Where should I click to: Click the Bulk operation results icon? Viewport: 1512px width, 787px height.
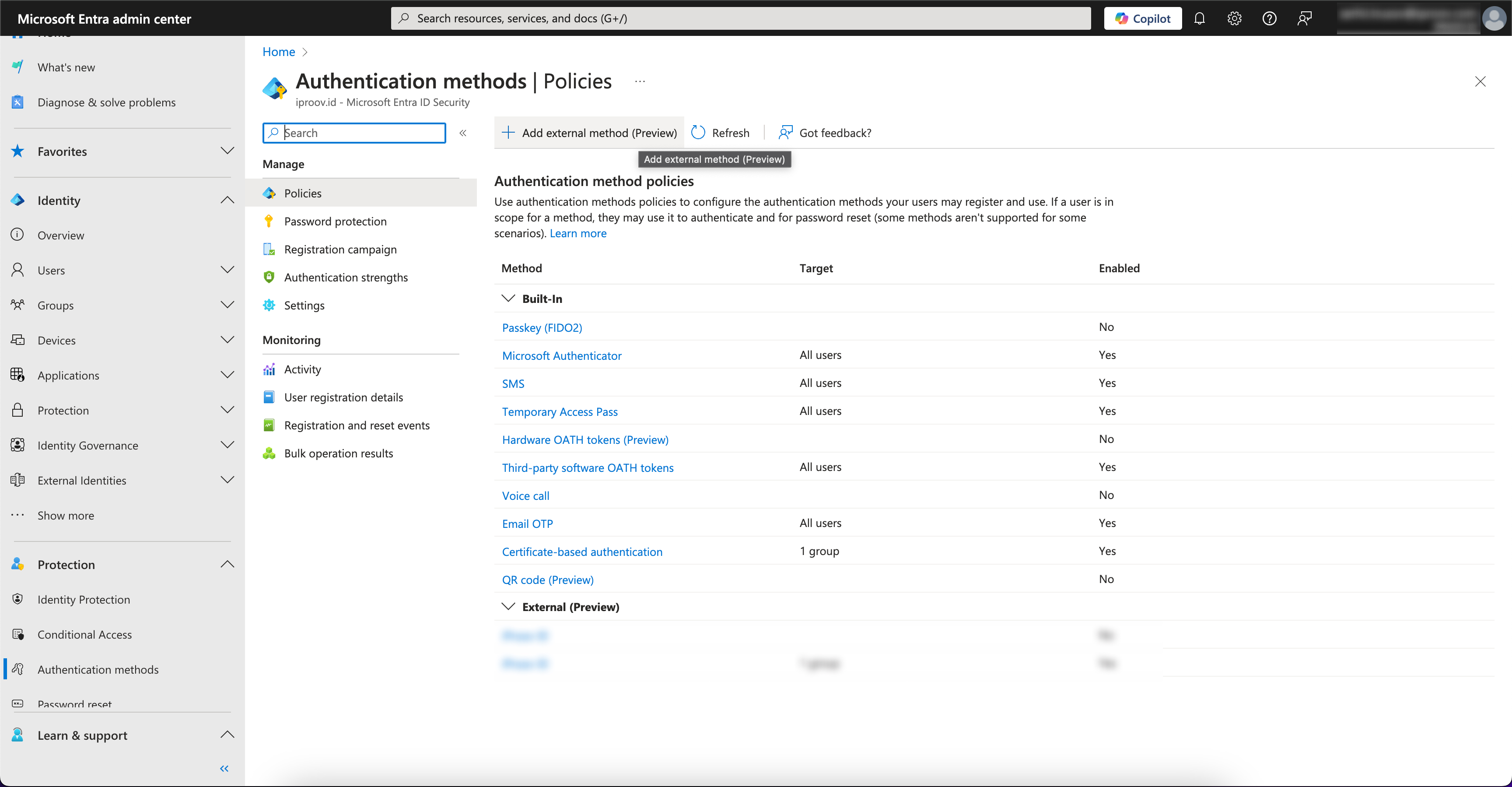[269, 453]
